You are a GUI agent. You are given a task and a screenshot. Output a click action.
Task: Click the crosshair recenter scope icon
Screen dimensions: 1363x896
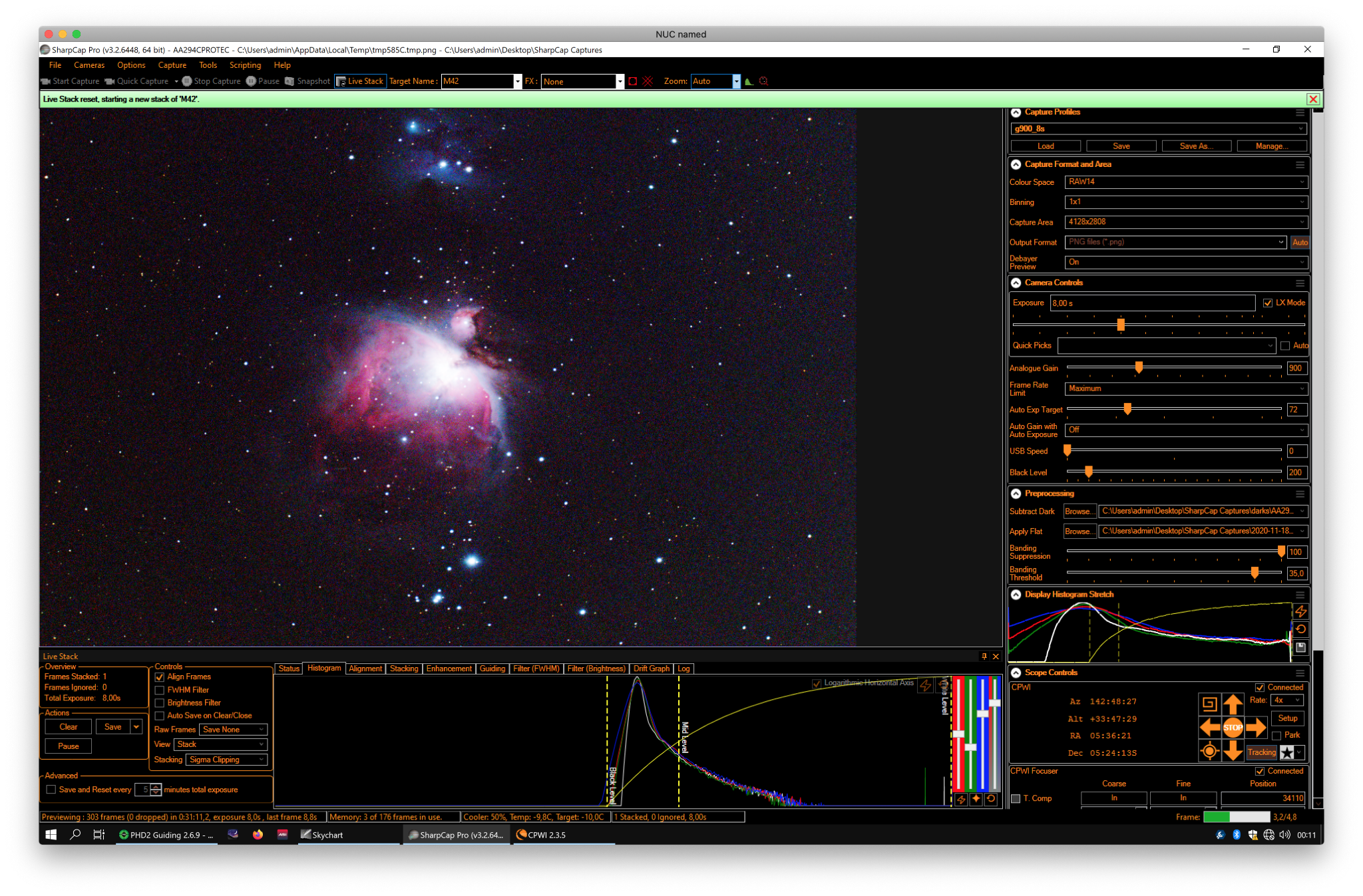[1209, 751]
